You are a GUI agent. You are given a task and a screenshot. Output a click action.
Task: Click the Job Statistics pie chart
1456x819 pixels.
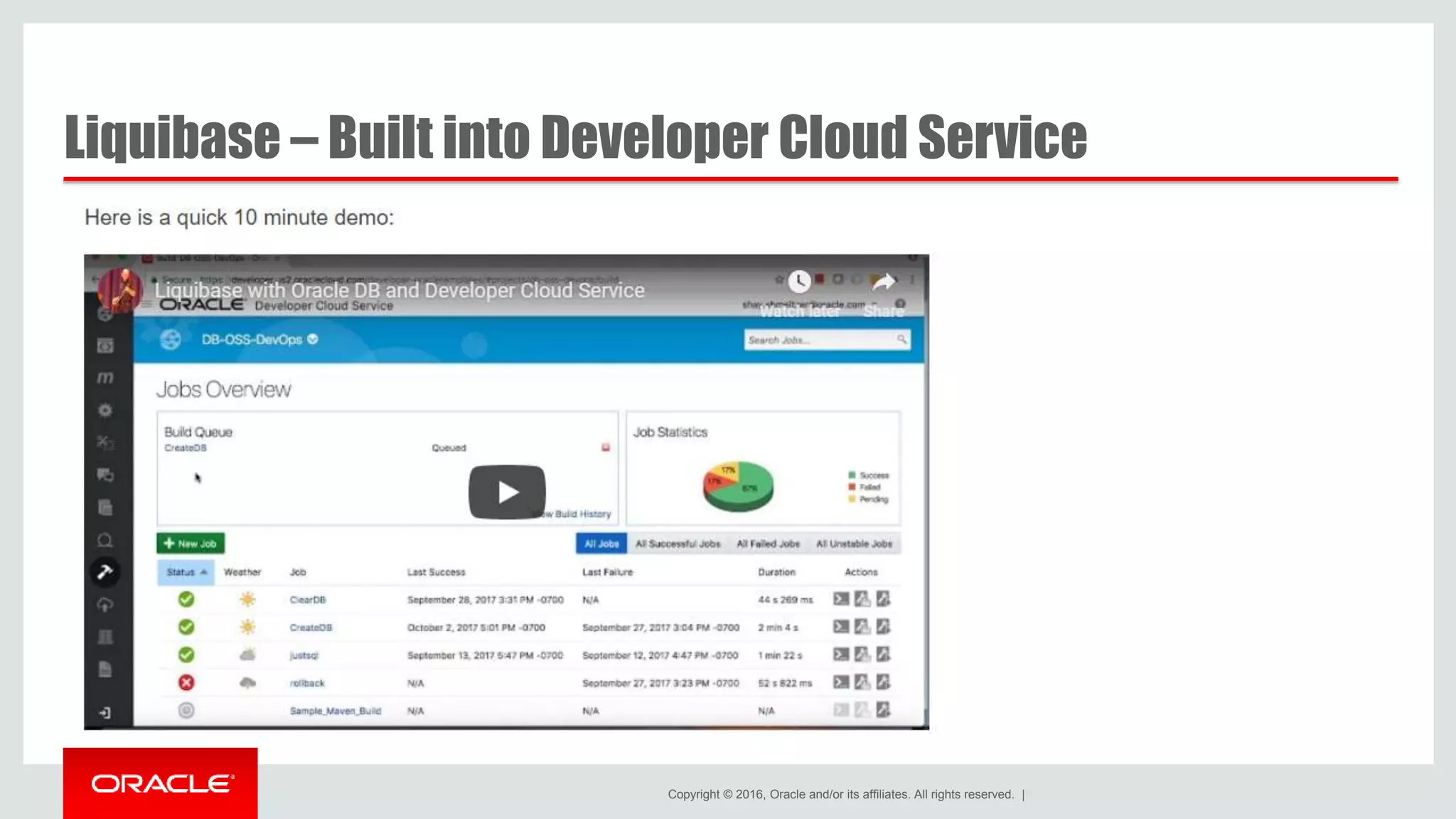738,486
